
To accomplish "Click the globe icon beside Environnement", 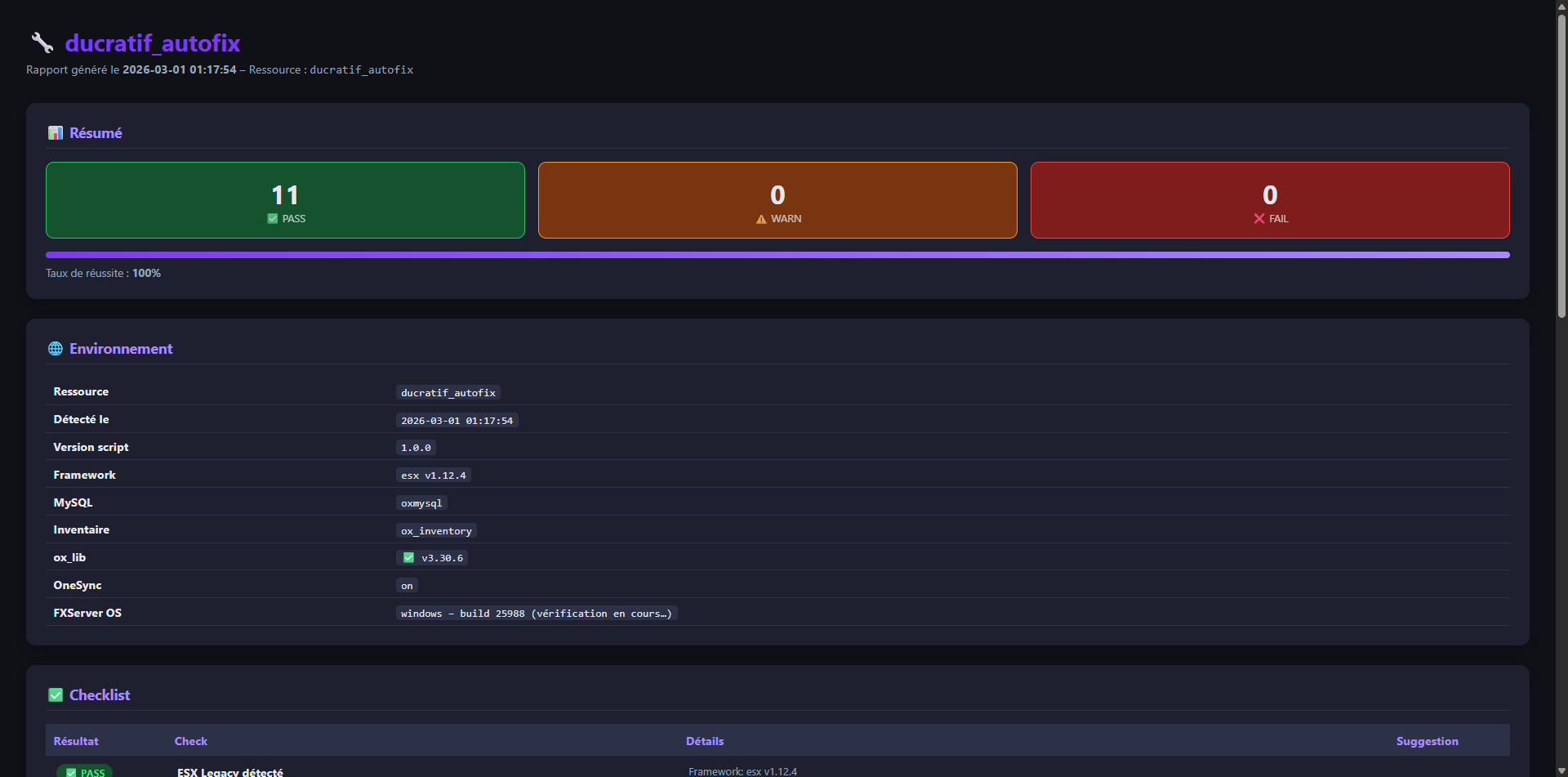I will [55, 348].
